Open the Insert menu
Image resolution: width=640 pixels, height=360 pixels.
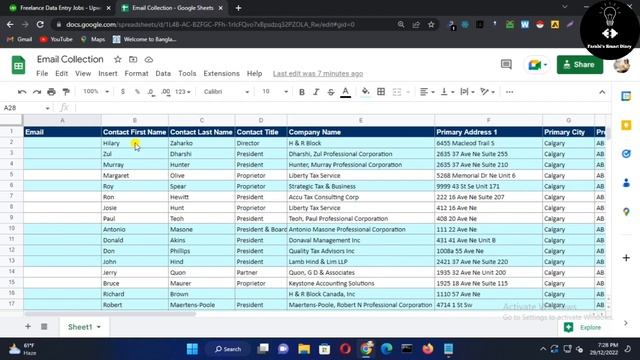point(108,73)
